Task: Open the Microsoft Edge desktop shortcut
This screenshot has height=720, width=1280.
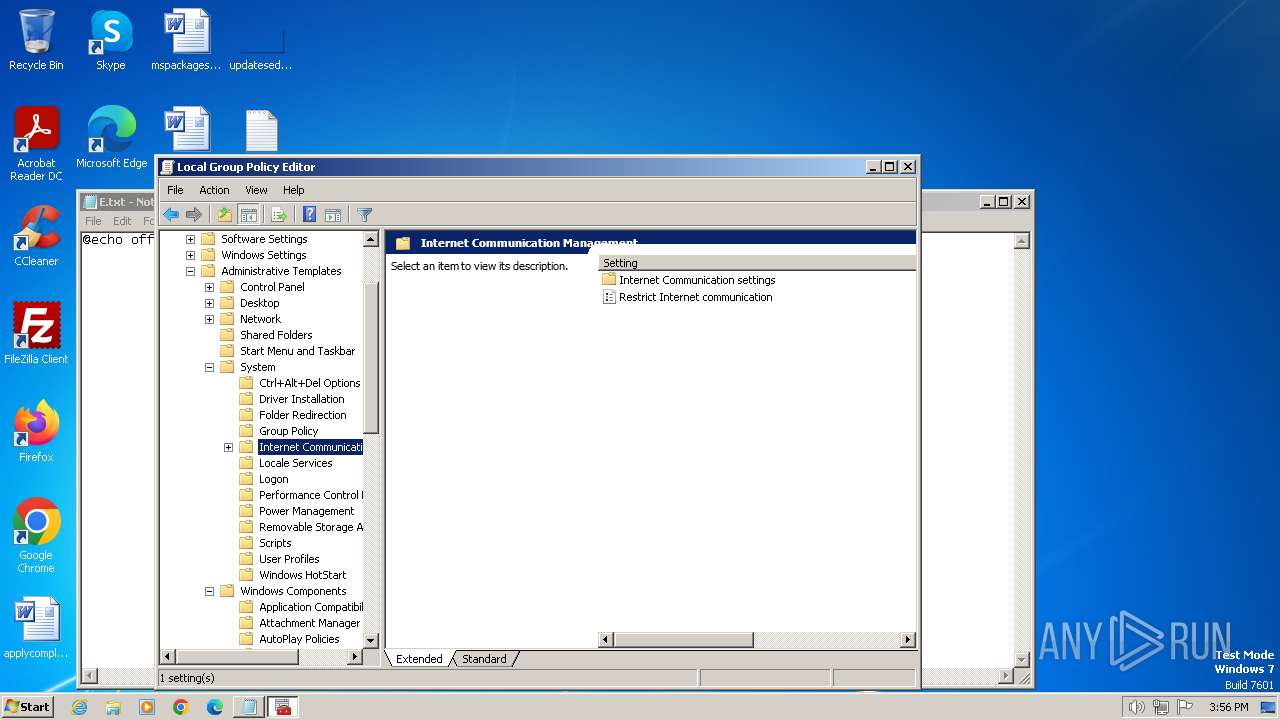Action: coord(111,138)
